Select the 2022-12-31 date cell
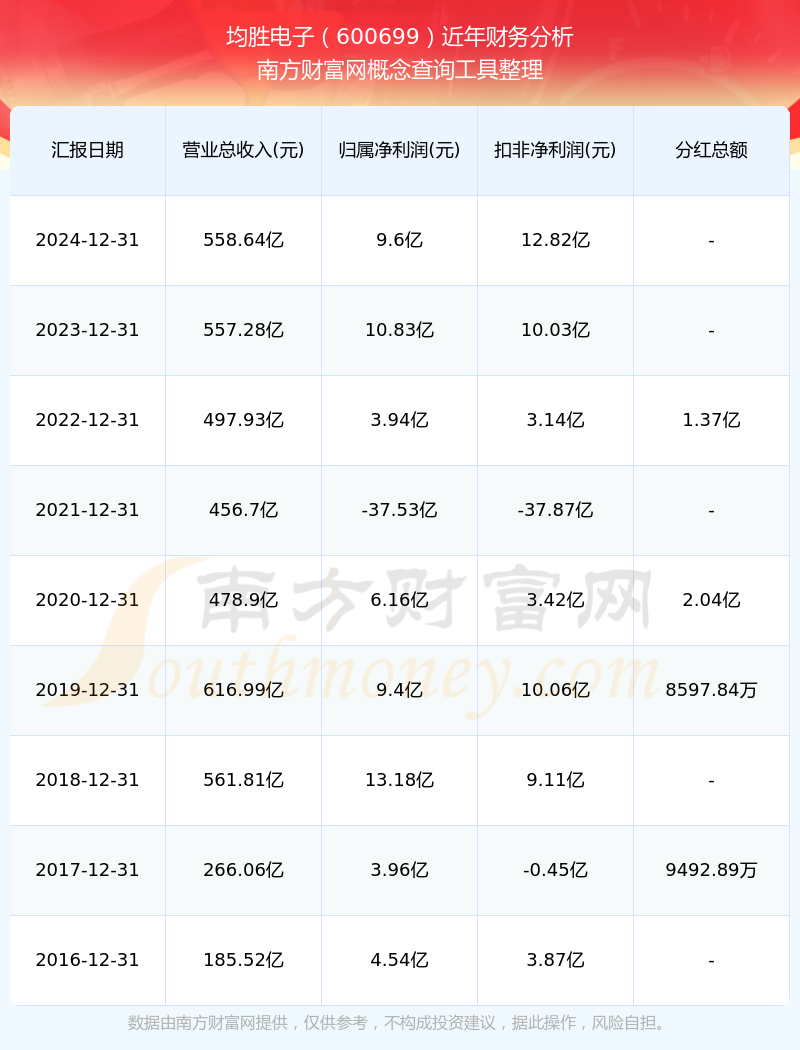800x1050 pixels. point(88,420)
